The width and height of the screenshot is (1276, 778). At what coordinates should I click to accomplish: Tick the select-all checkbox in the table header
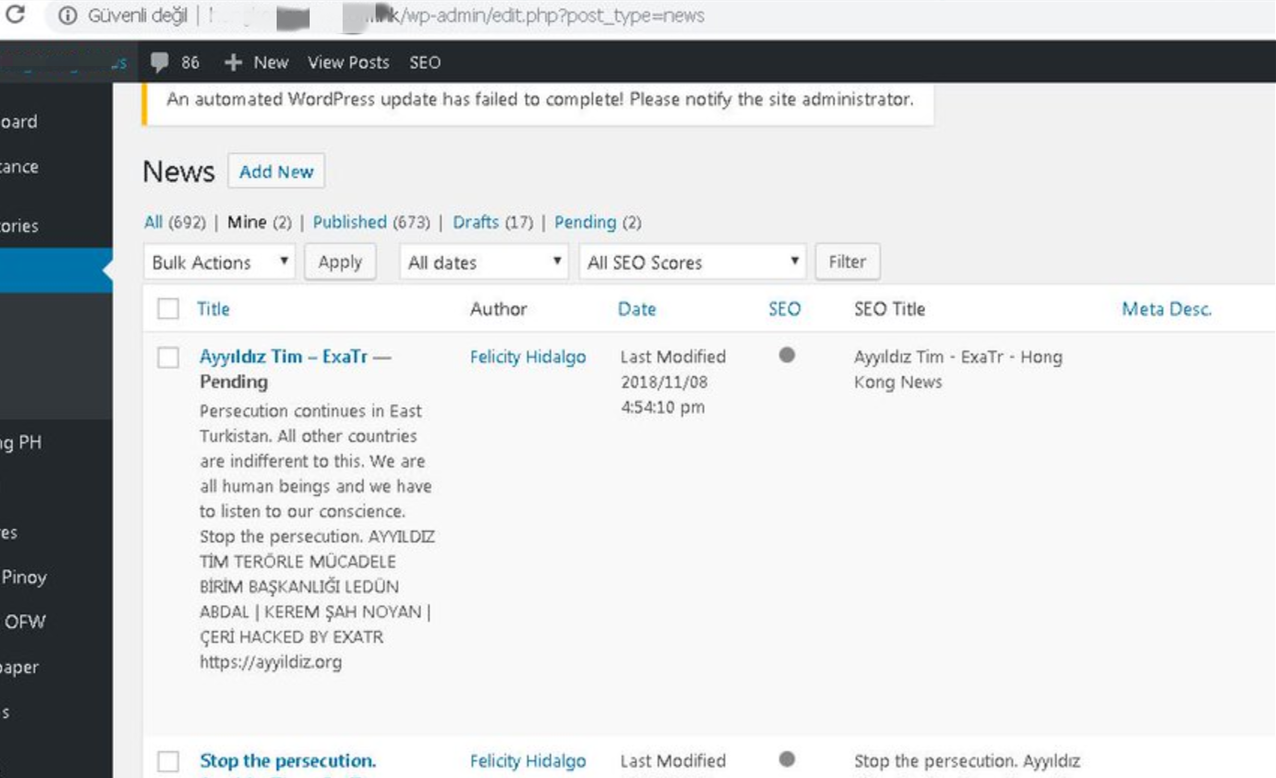tap(169, 309)
